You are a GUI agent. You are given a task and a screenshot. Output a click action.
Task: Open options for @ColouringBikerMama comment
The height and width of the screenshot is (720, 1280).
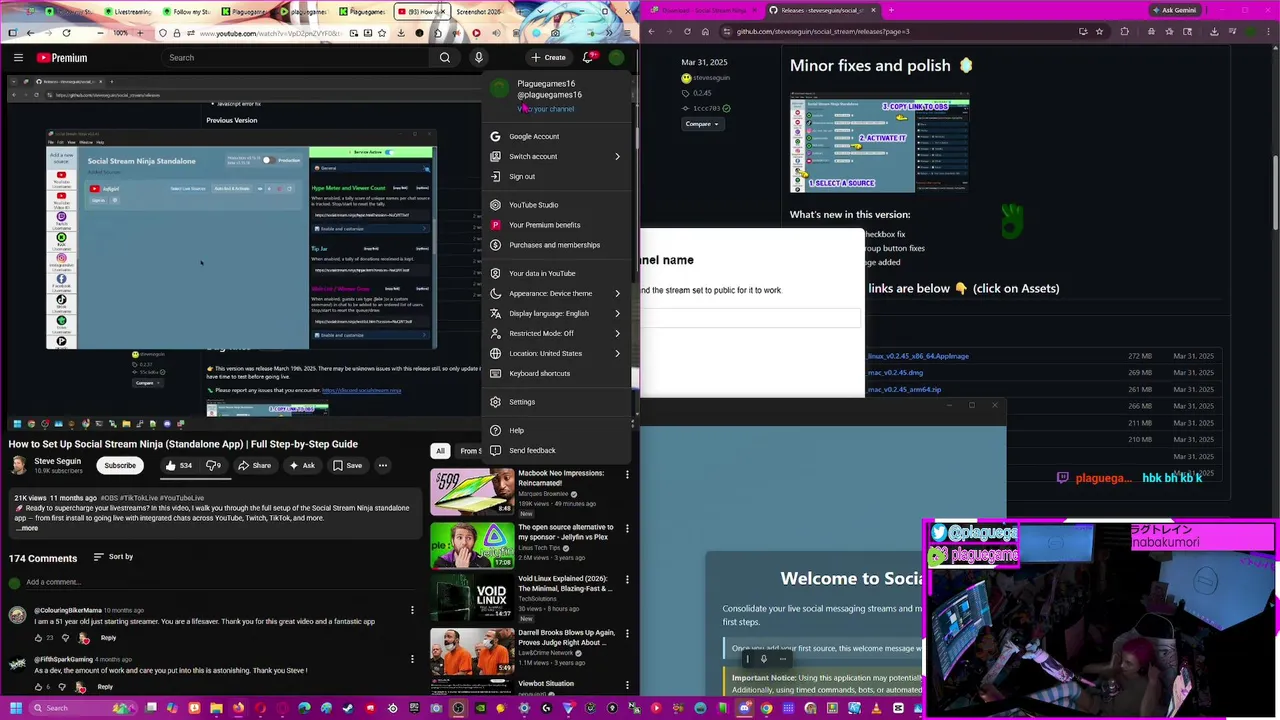coord(412,610)
